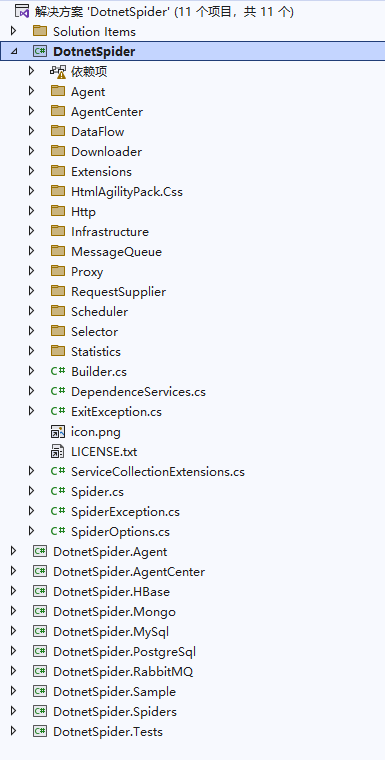Expand the AgentCenter folder arrow
Viewport: 385px width, 760px height.
(32, 111)
